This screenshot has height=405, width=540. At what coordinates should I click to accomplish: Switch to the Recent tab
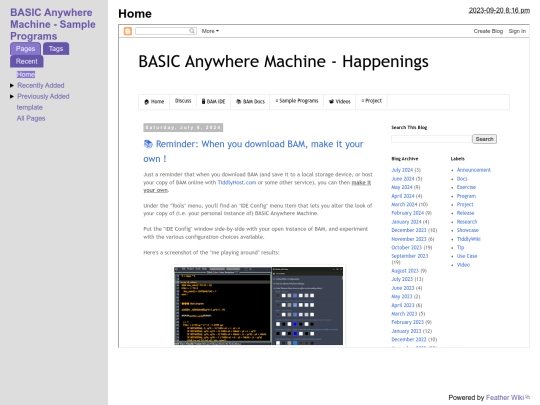coord(27,61)
